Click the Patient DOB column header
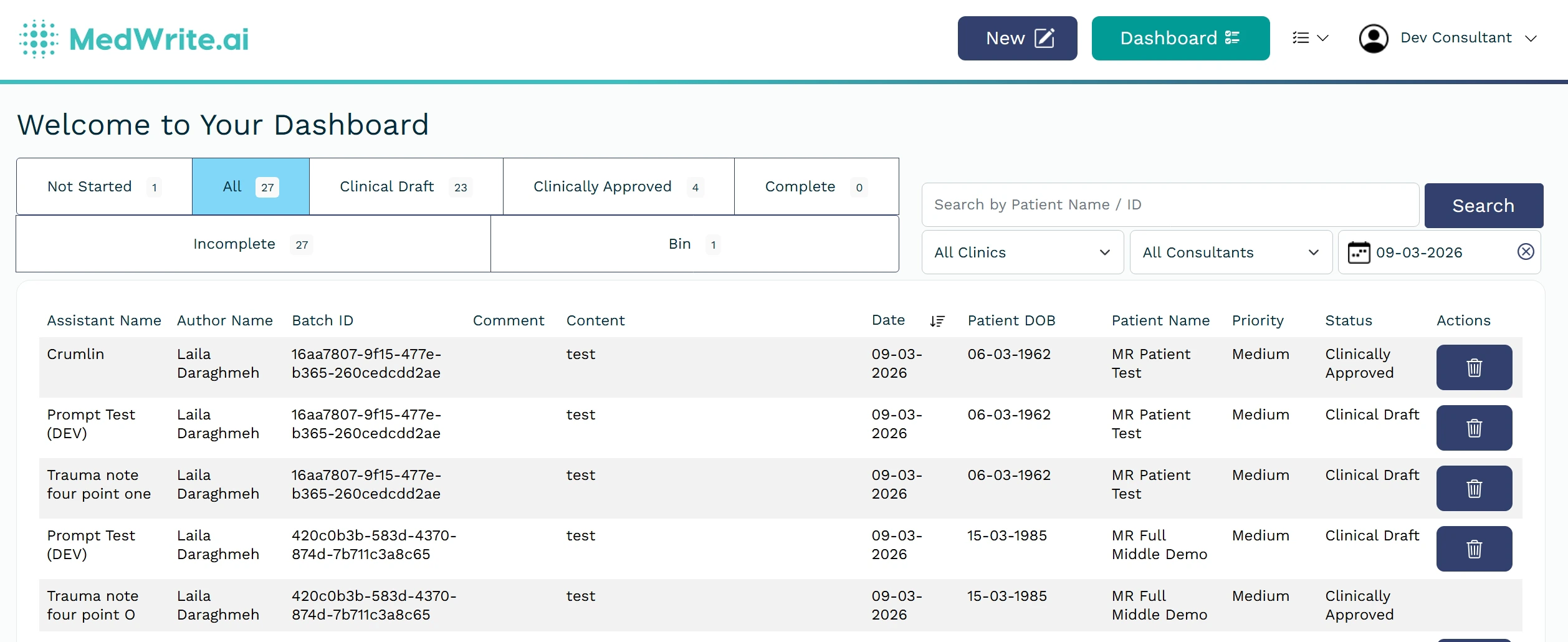Image resolution: width=1568 pixels, height=642 pixels. coord(1011,320)
